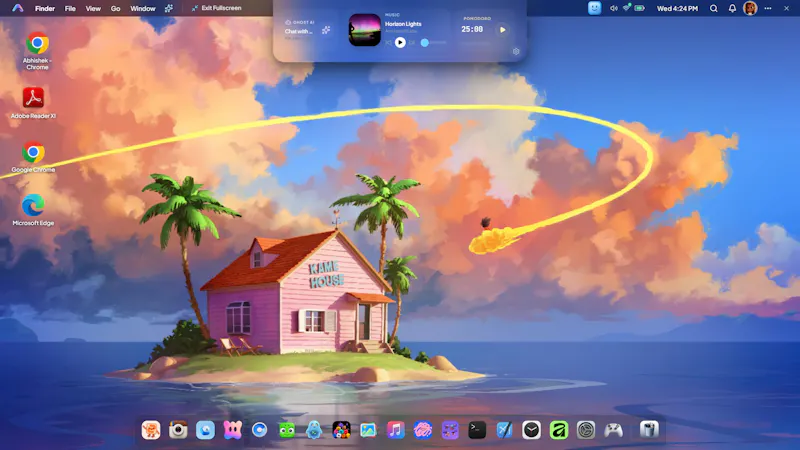Click the logo at menu bar start

18,8
